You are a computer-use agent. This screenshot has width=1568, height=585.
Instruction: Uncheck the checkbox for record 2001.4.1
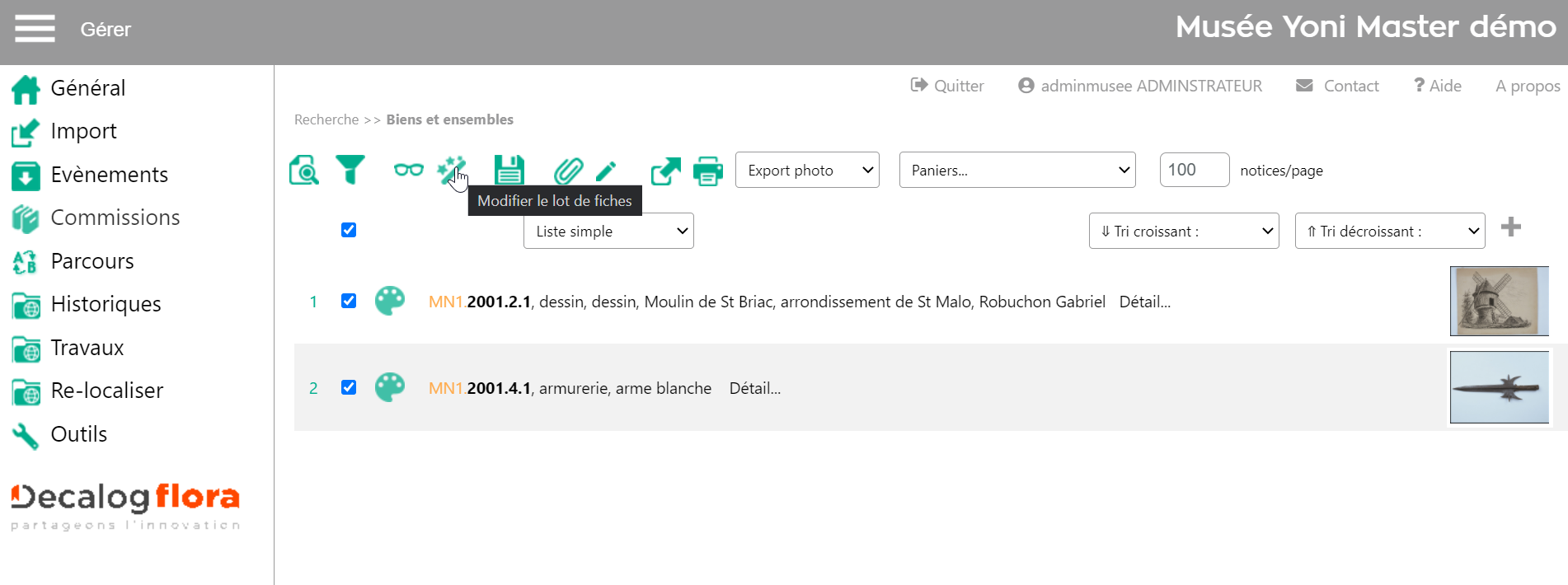coord(349,387)
